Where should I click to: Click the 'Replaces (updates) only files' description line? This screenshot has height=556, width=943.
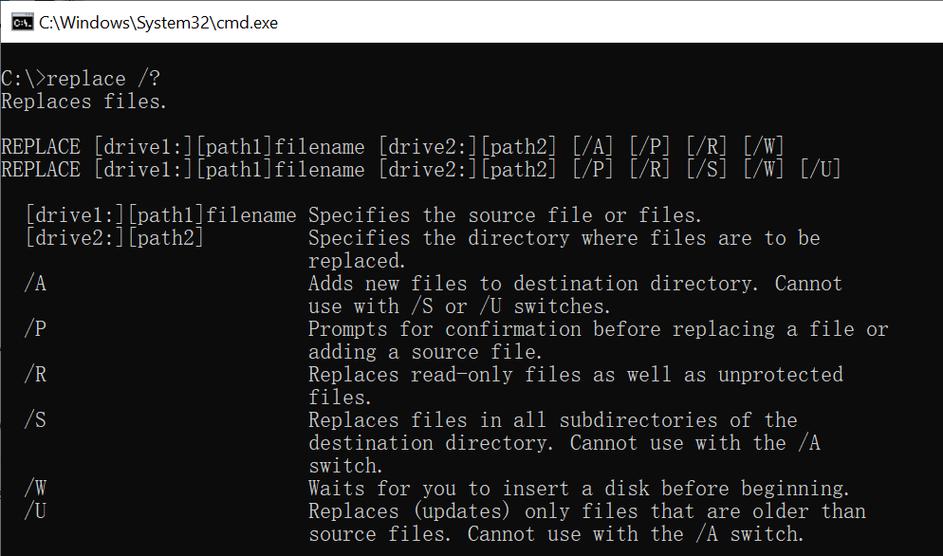[x=586, y=511]
